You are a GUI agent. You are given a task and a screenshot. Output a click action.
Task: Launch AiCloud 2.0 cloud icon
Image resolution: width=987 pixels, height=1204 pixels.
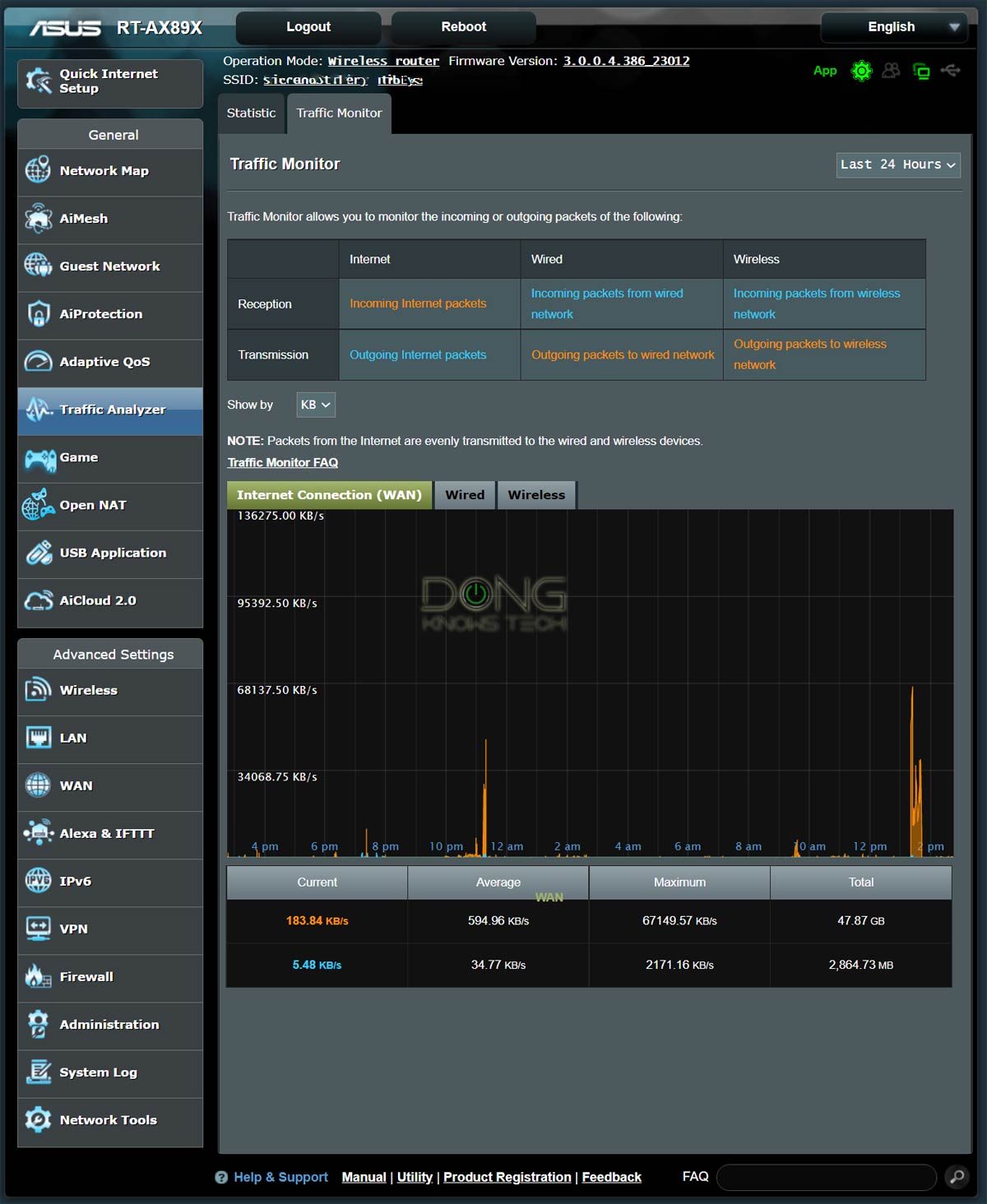(x=38, y=600)
